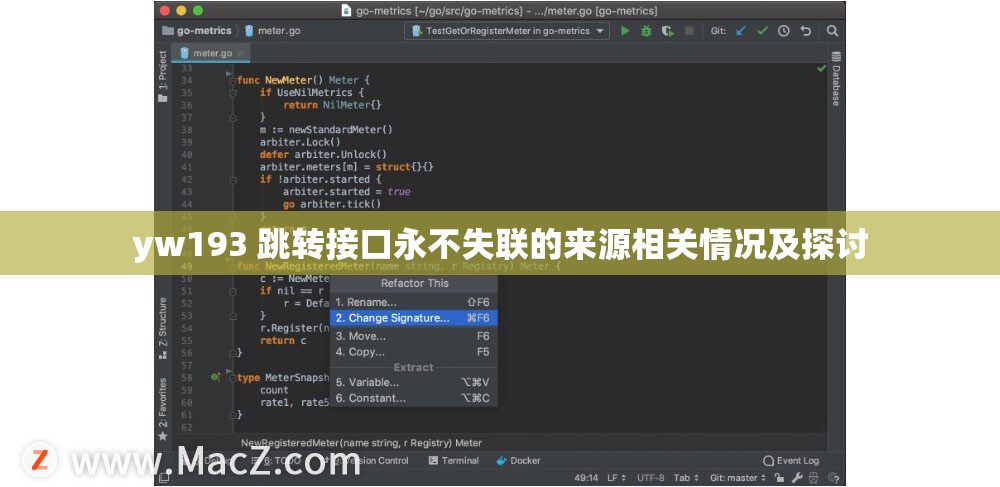Open the Docker tool window

coord(518,460)
